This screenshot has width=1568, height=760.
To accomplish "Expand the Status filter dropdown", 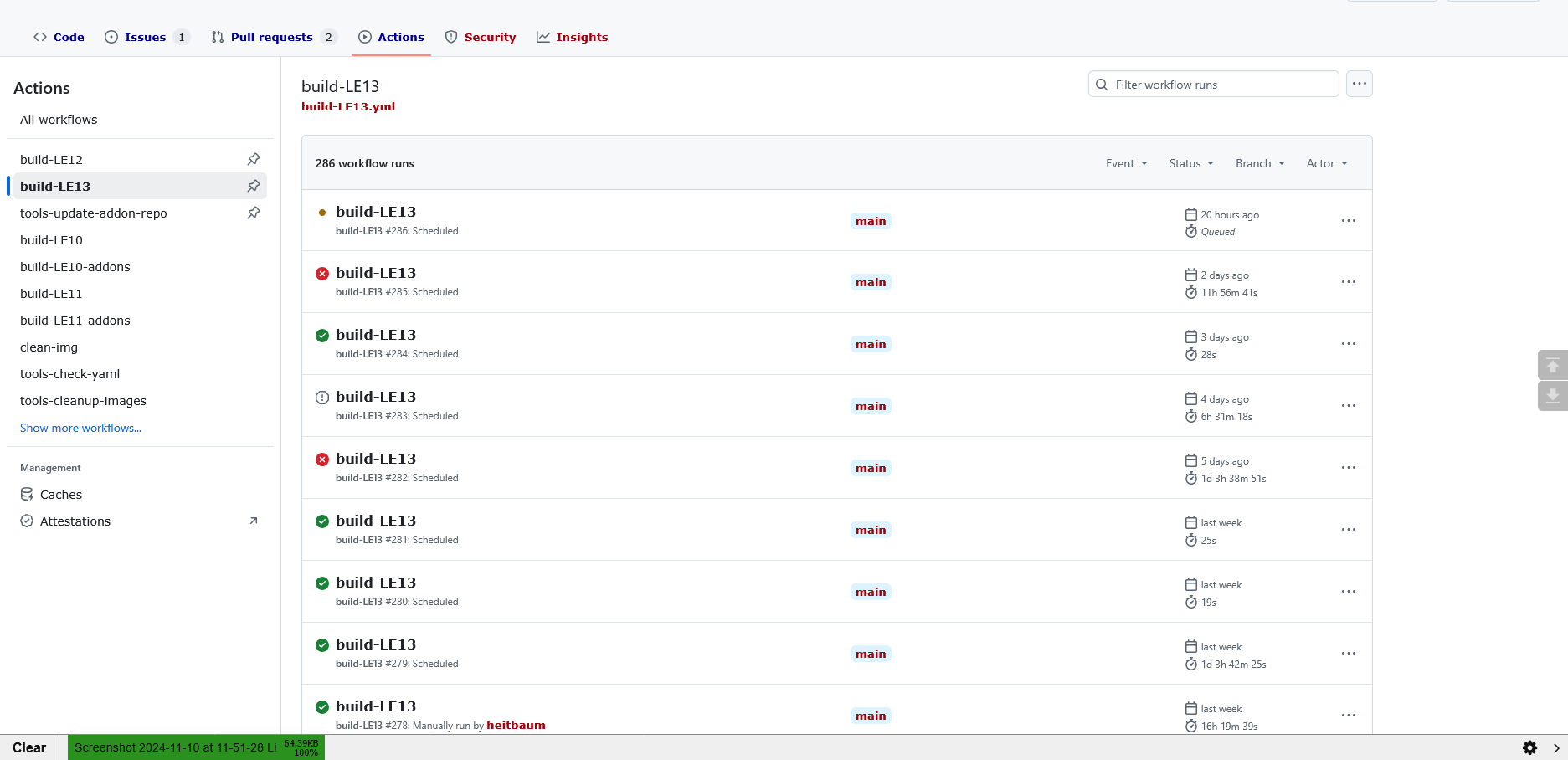I will click(x=1190, y=163).
